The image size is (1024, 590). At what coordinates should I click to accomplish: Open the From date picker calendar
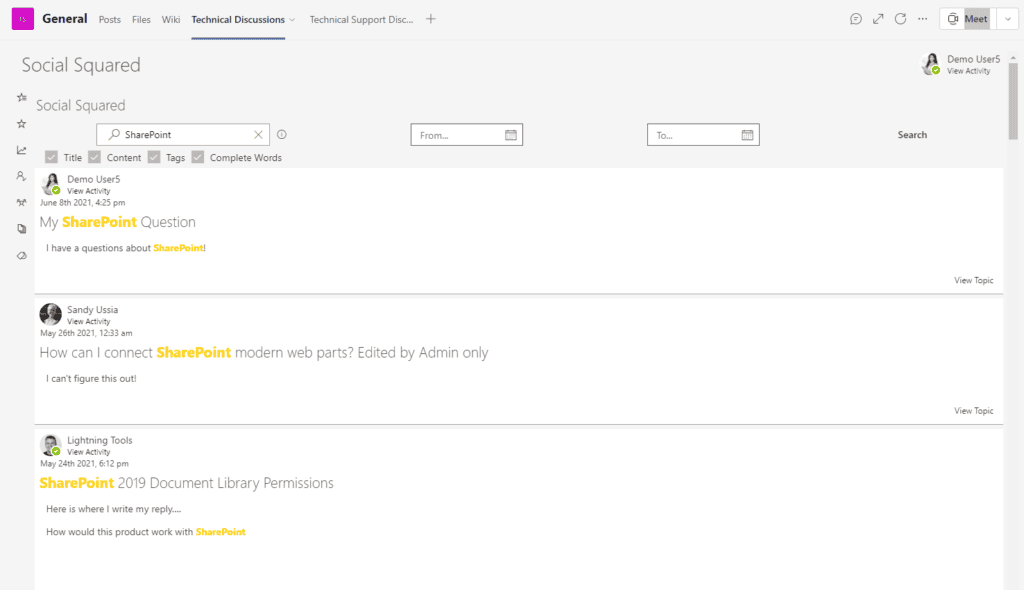(510, 135)
